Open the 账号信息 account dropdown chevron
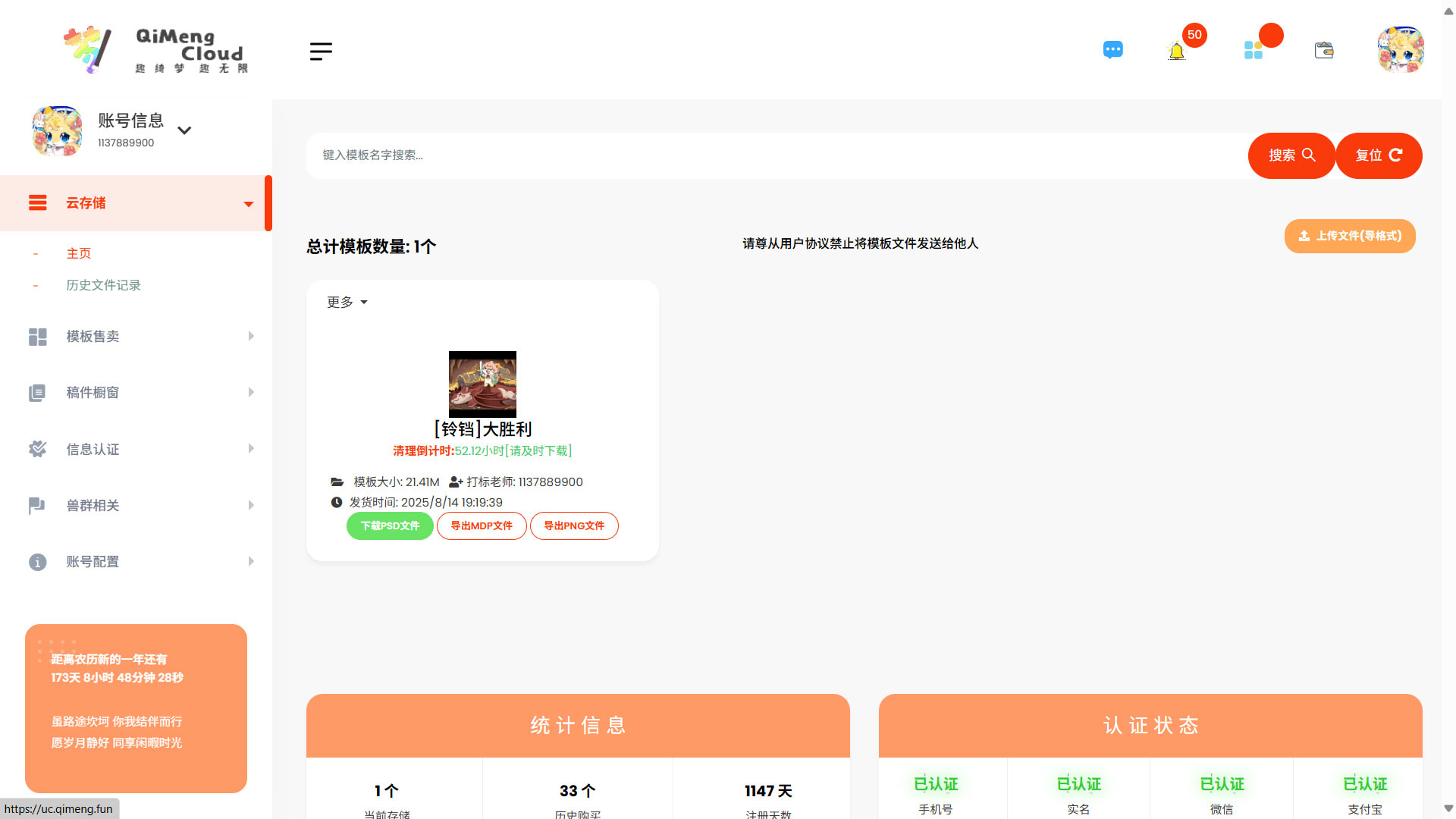This screenshot has height=819, width=1456. click(184, 130)
